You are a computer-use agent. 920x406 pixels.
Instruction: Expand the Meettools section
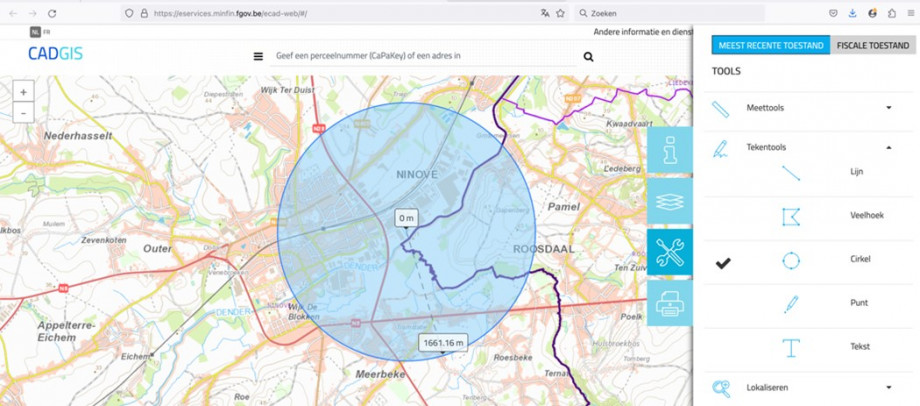(888, 108)
